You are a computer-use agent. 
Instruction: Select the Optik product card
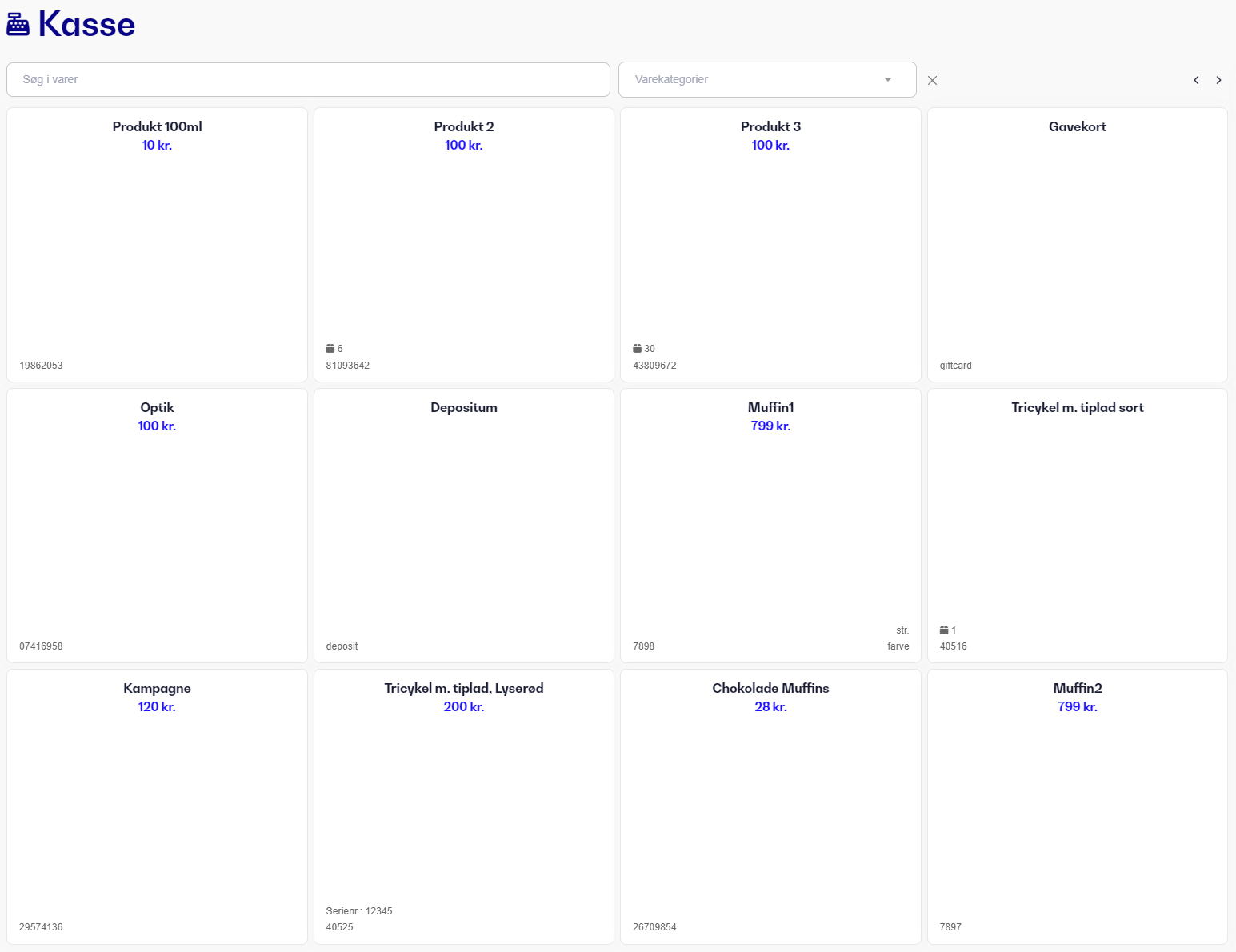(x=157, y=526)
